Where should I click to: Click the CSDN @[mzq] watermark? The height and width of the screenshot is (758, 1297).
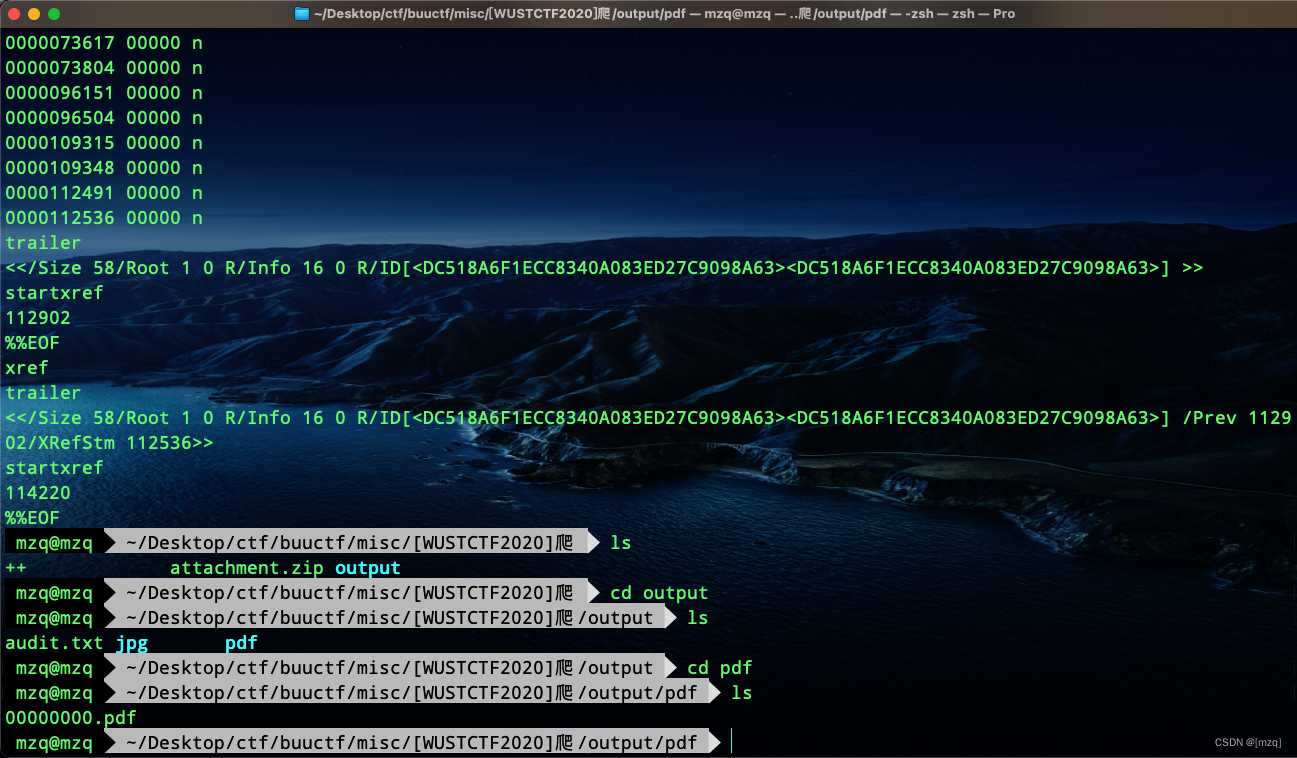pyautogui.click(x=1247, y=742)
